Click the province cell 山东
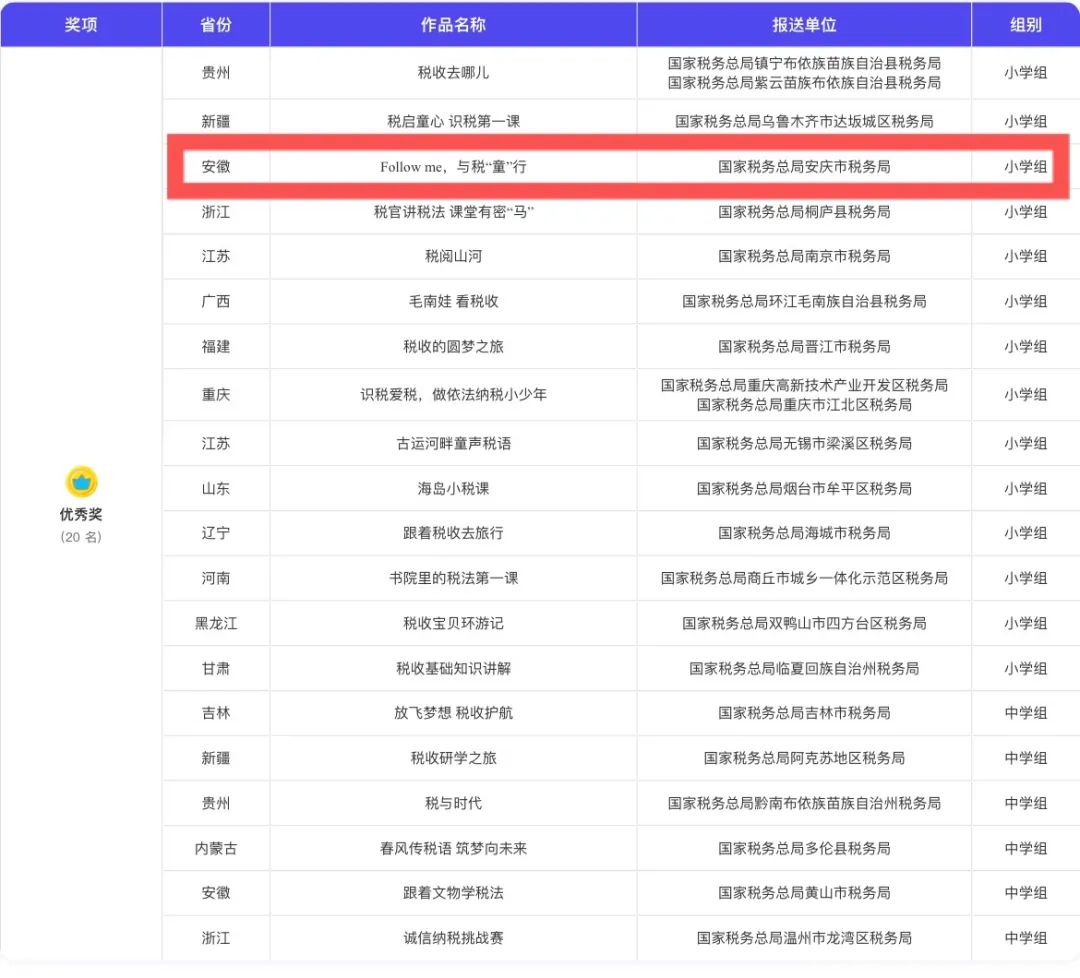 pyautogui.click(x=216, y=488)
